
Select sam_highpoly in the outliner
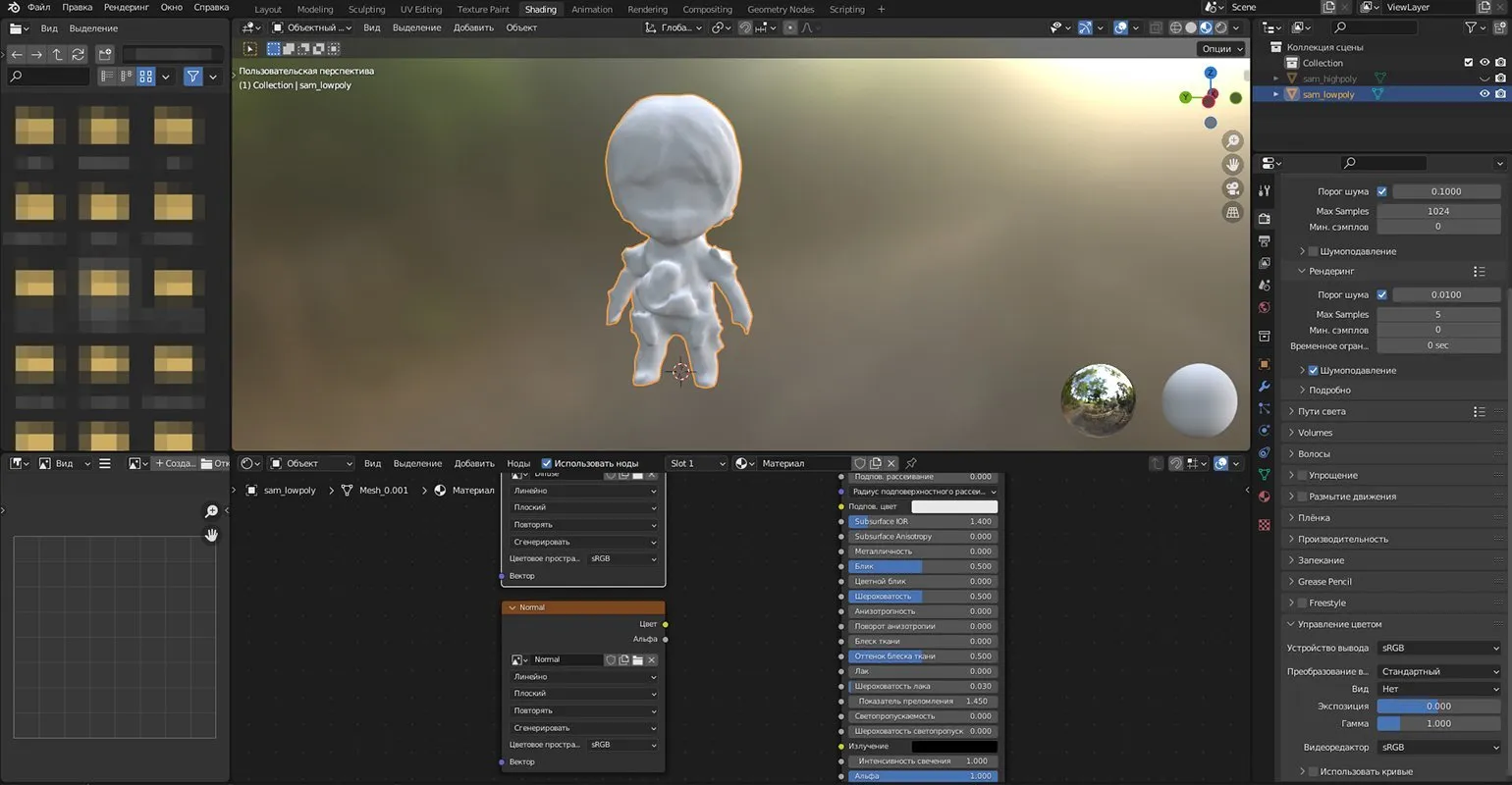point(1329,78)
